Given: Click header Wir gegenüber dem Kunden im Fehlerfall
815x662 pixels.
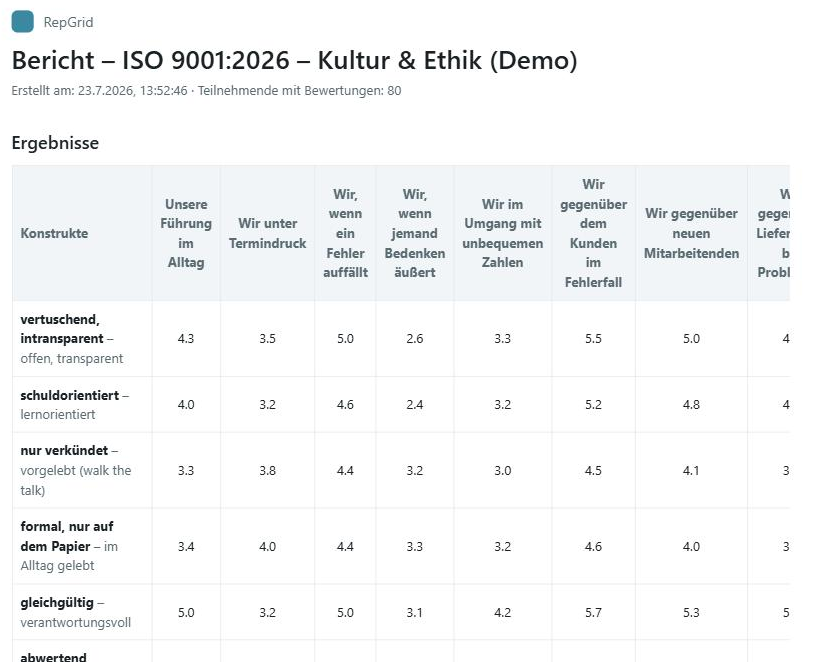Looking at the screenshot, I should [593, 233].
